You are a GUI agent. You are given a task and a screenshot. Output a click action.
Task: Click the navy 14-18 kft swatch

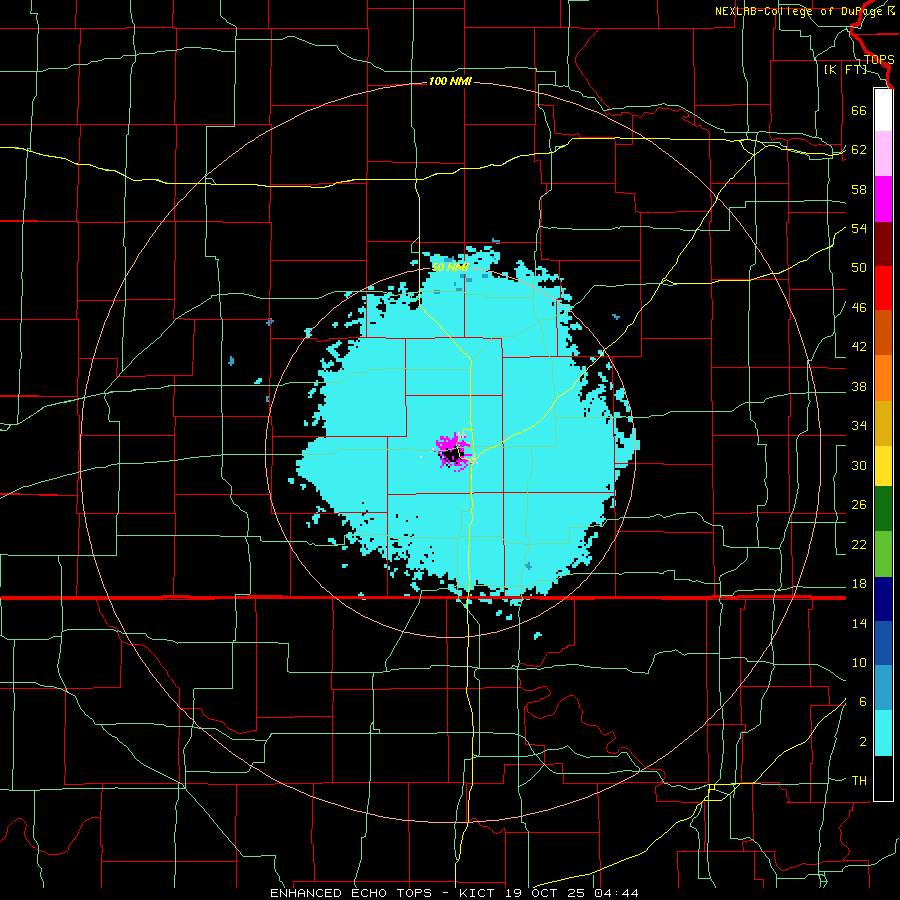tap(883, 599)
